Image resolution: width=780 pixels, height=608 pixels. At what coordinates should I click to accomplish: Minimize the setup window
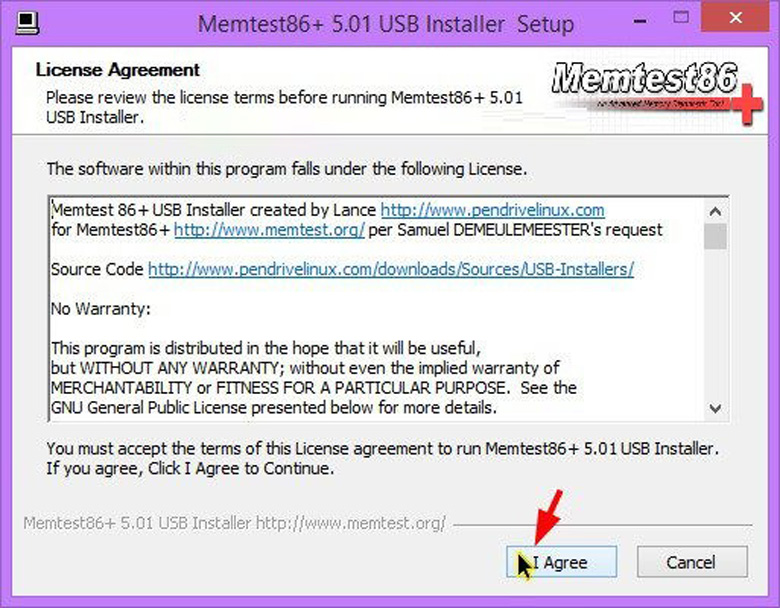coord(640,21)
